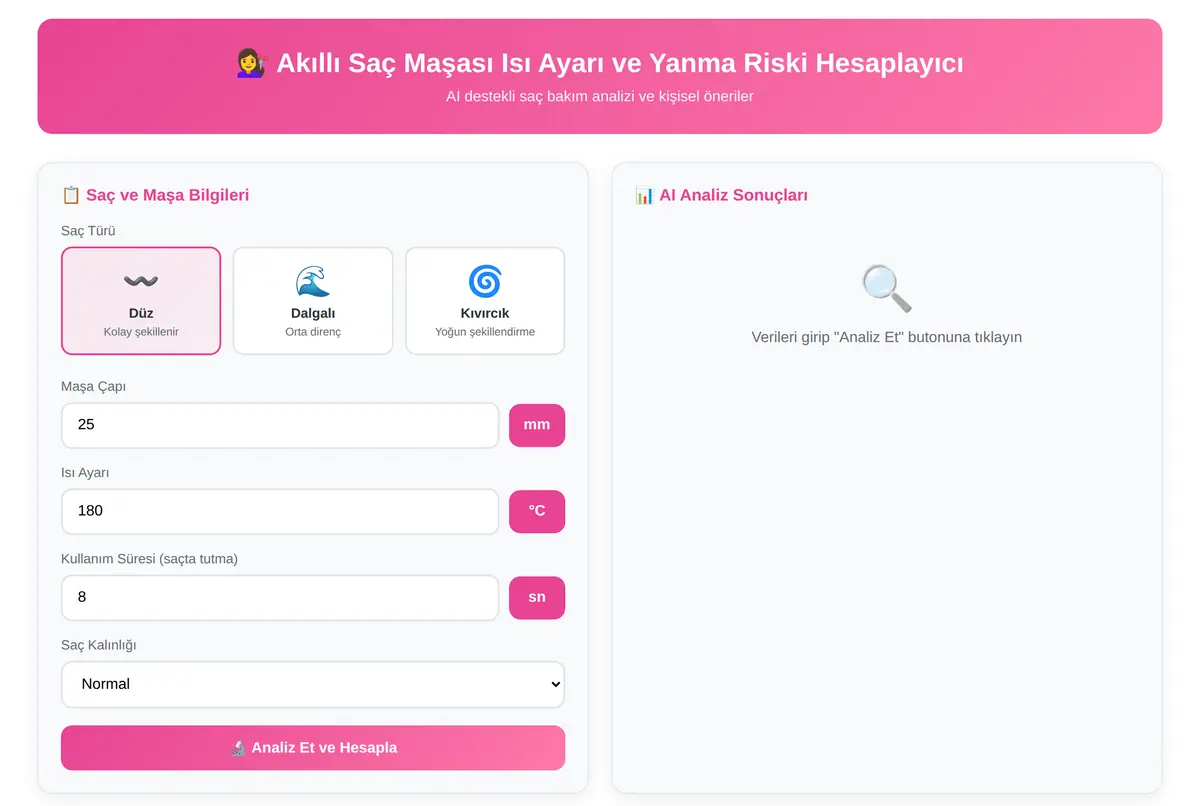Click the mm unit label
Image resolution: width=1200 pixels, height=806 pixels.
(537, 425)
